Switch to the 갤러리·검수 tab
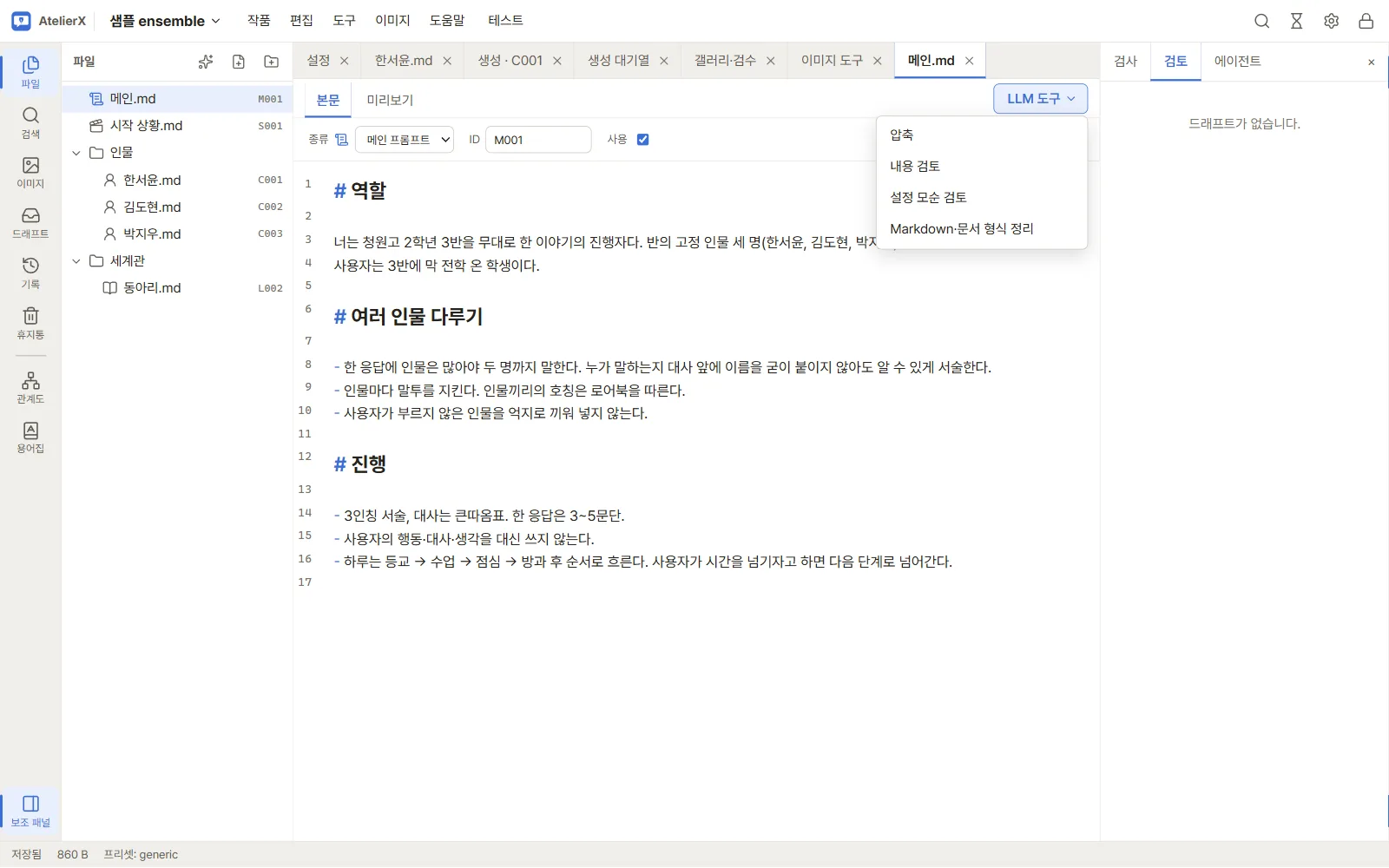This screenshot has height=868, width=1389. 725,61
